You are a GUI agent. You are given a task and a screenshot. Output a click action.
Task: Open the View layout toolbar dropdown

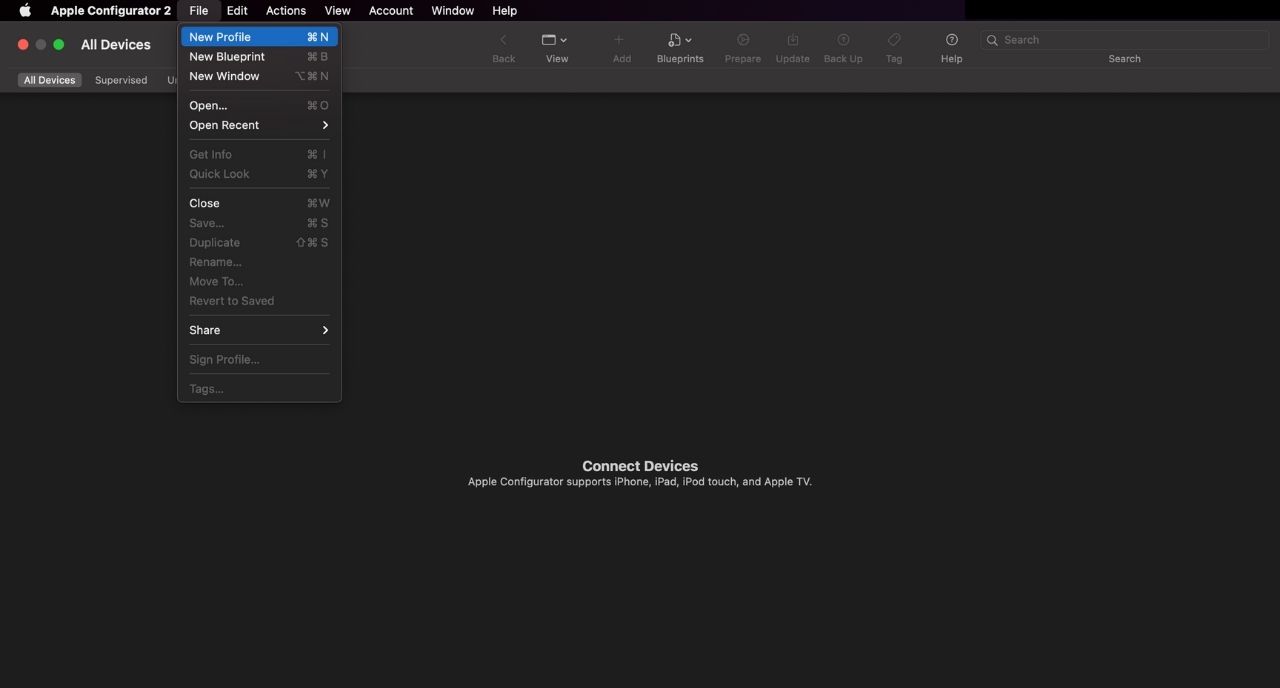pyautogui.click(x=554, y=40)
